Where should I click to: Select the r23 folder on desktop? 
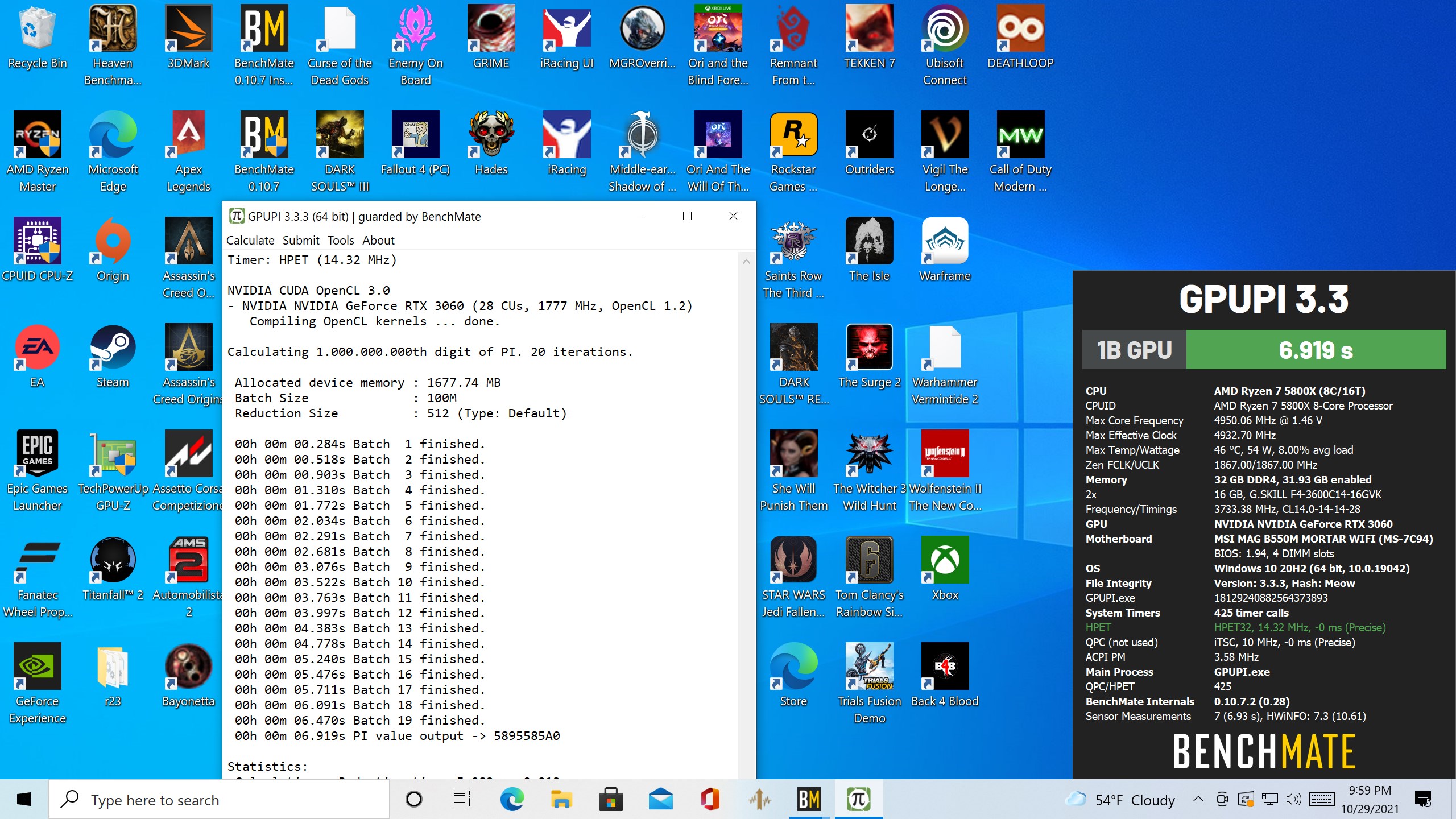(113, 676)
